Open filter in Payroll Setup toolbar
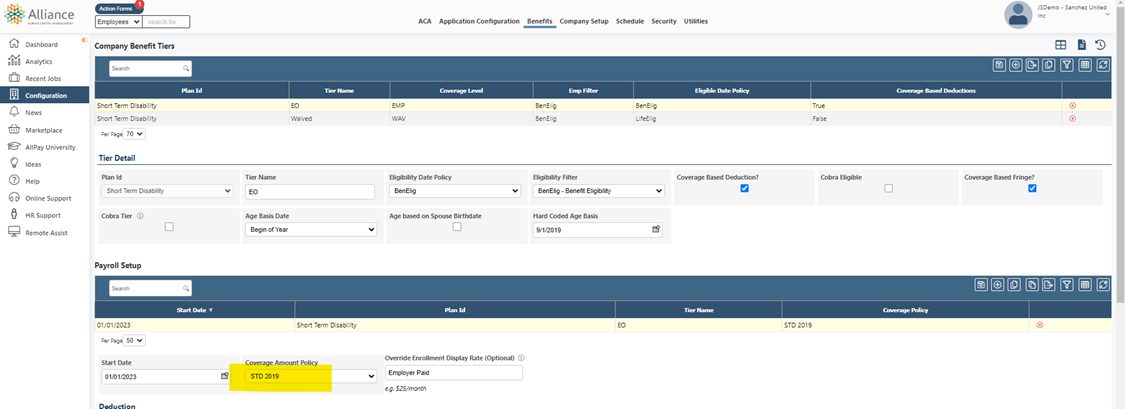The width and height of the screenshot is (1125, 409). [x=1067, y=285]
